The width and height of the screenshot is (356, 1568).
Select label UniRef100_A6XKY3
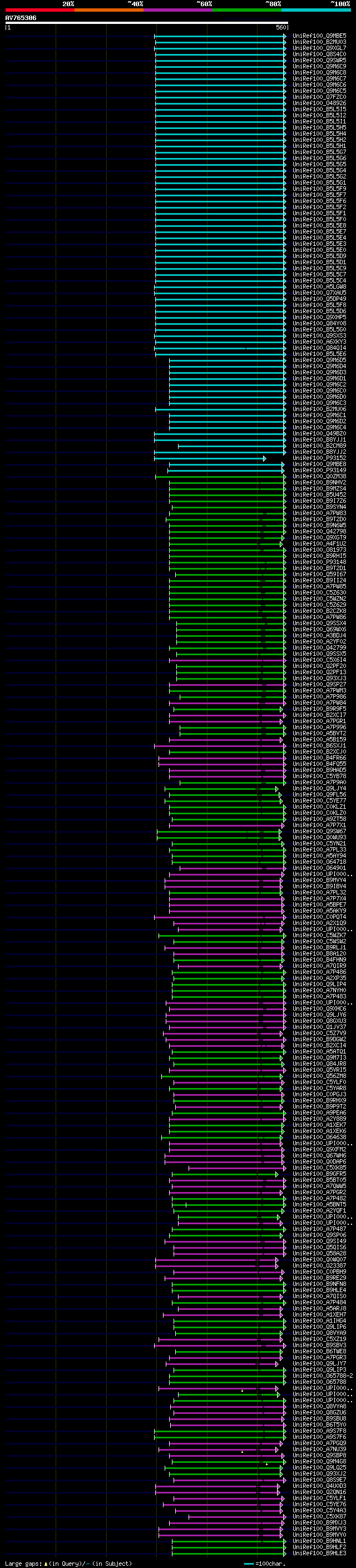(x=319, y=342)
